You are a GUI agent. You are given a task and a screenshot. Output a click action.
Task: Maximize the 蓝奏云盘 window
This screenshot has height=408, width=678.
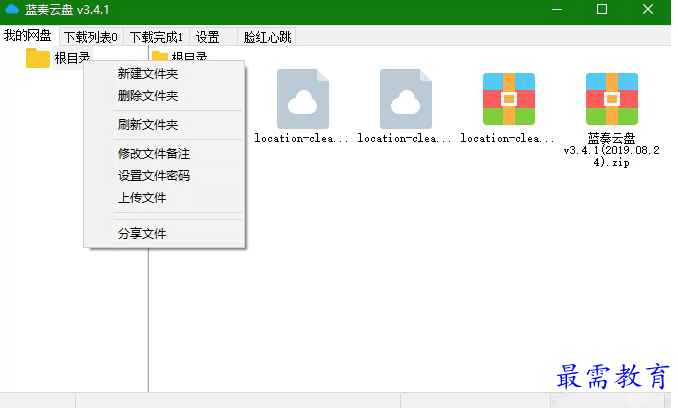[x=602, y=10]
